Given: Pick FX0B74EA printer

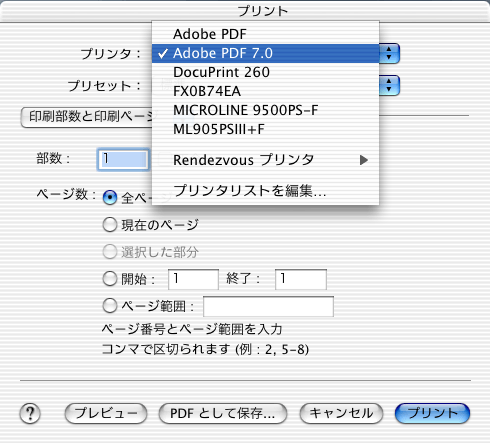Looking at the screenshot, I should point(265,91).
